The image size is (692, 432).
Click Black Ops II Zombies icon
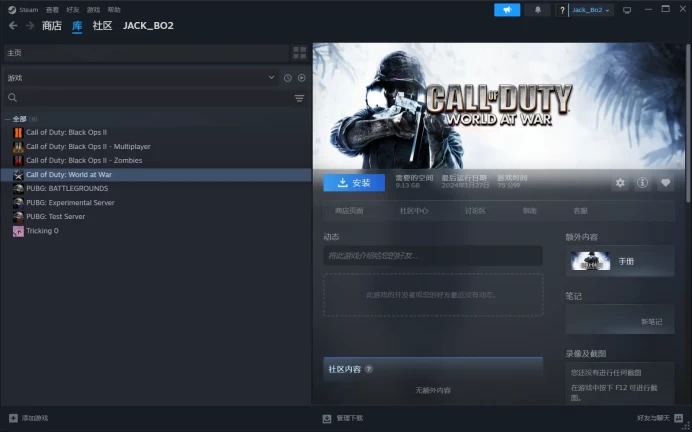click(18, 161)
